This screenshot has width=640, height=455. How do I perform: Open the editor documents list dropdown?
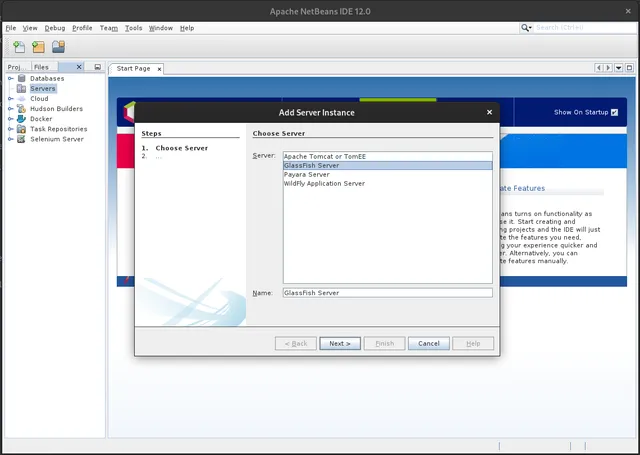(x=619, y=68)
